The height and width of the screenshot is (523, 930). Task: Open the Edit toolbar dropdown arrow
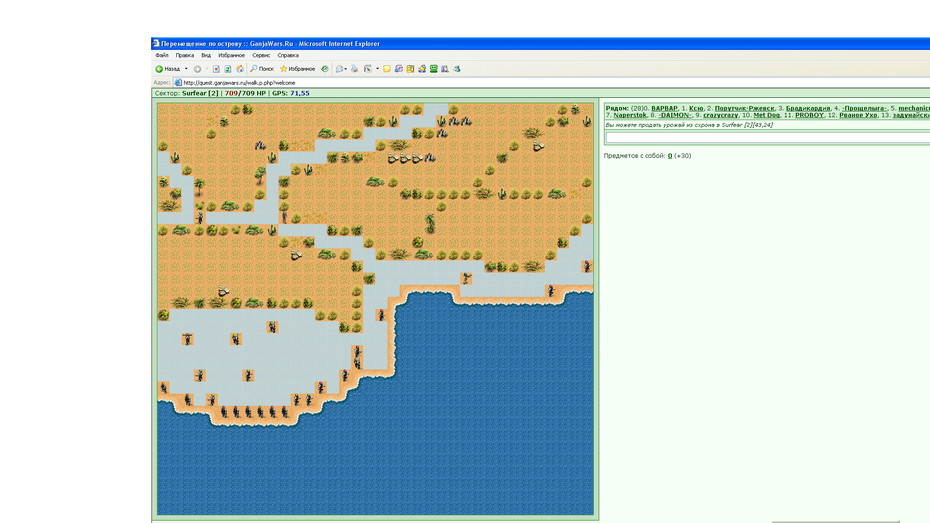(377, 69)
